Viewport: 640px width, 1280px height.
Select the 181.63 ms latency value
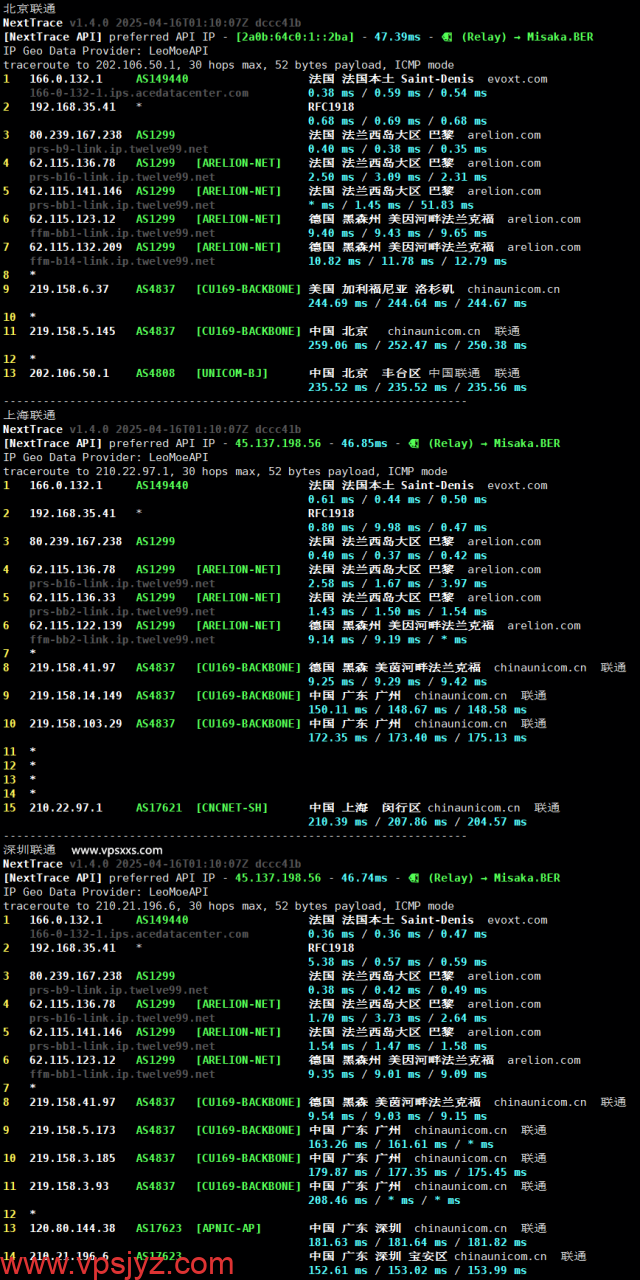point(338,1242)
